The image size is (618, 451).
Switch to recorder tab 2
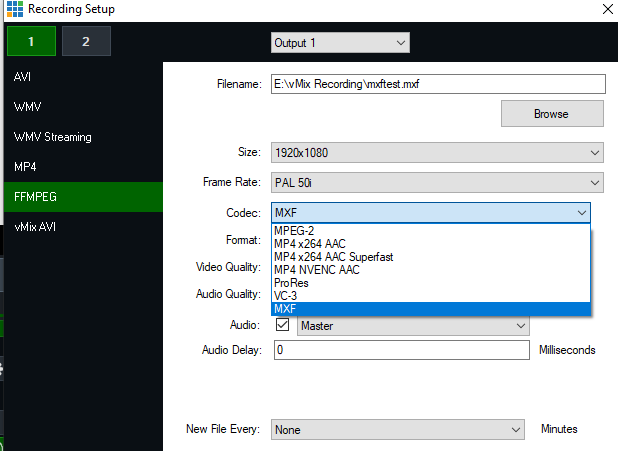click(x=86, y=42)
